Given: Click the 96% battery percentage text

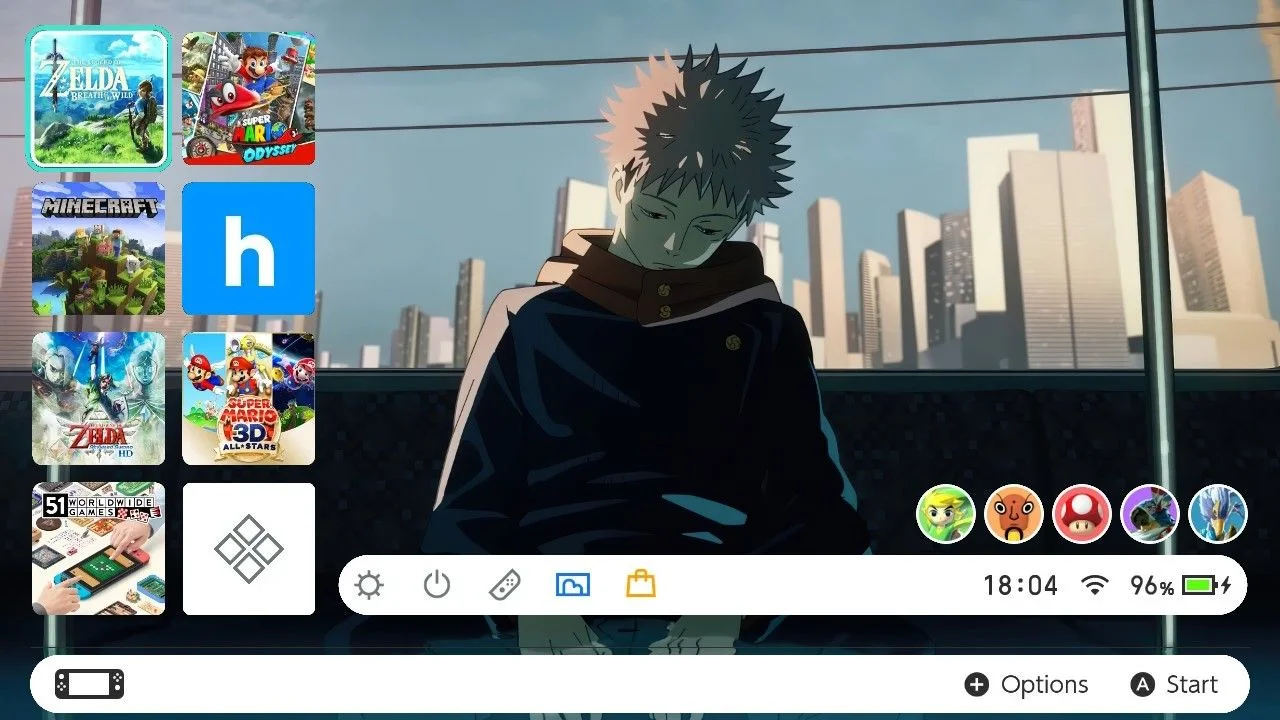Looking at the screenshot, I should 1152,586.
